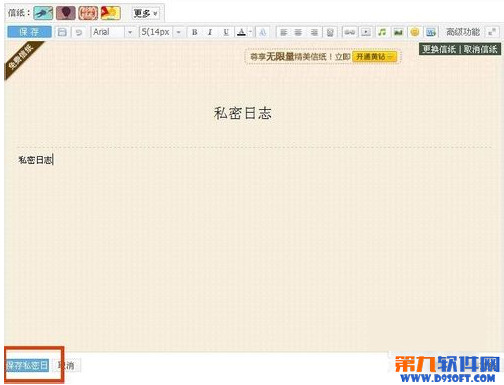Apply the red and yellow letter paper
504x385 pixels.
pos(111,13)
